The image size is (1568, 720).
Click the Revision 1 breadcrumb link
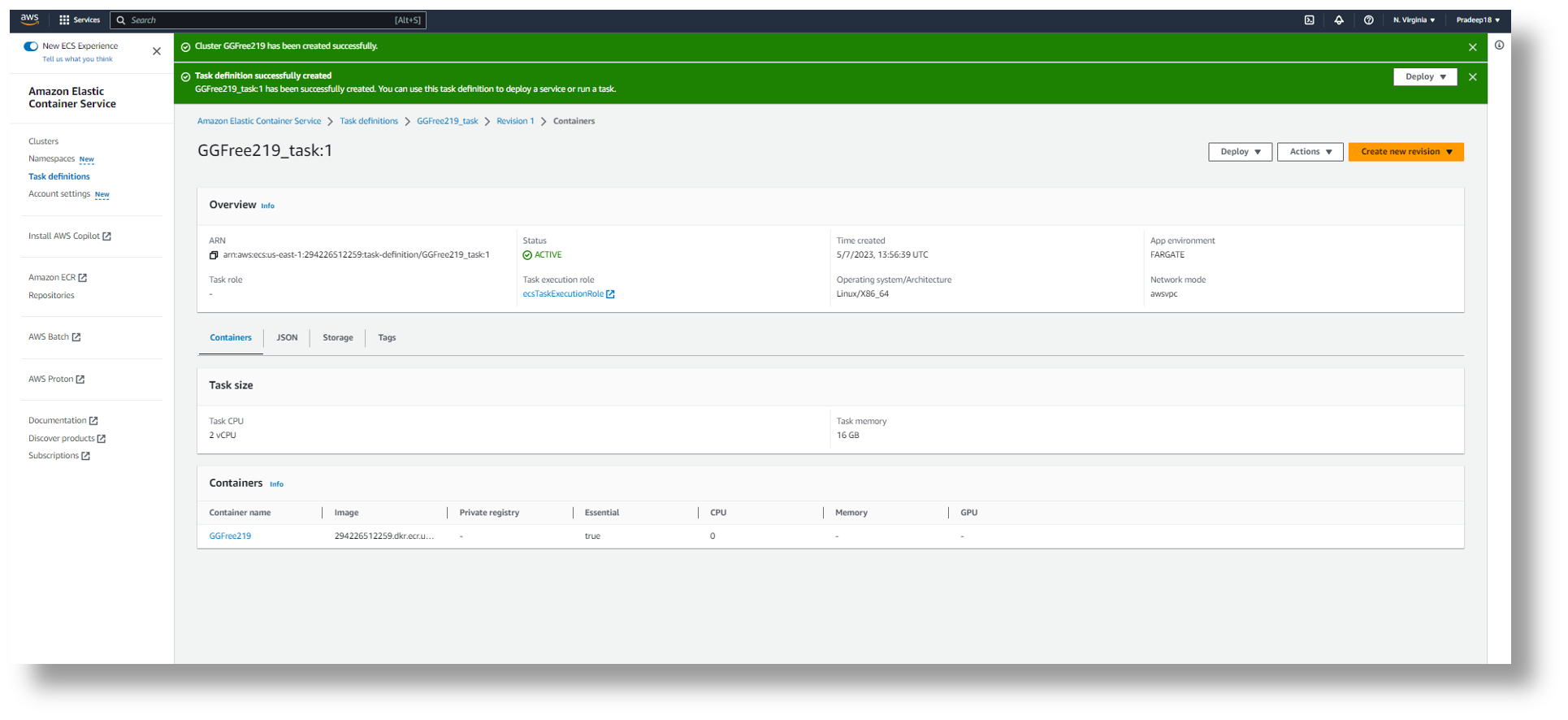pos(515,121)
